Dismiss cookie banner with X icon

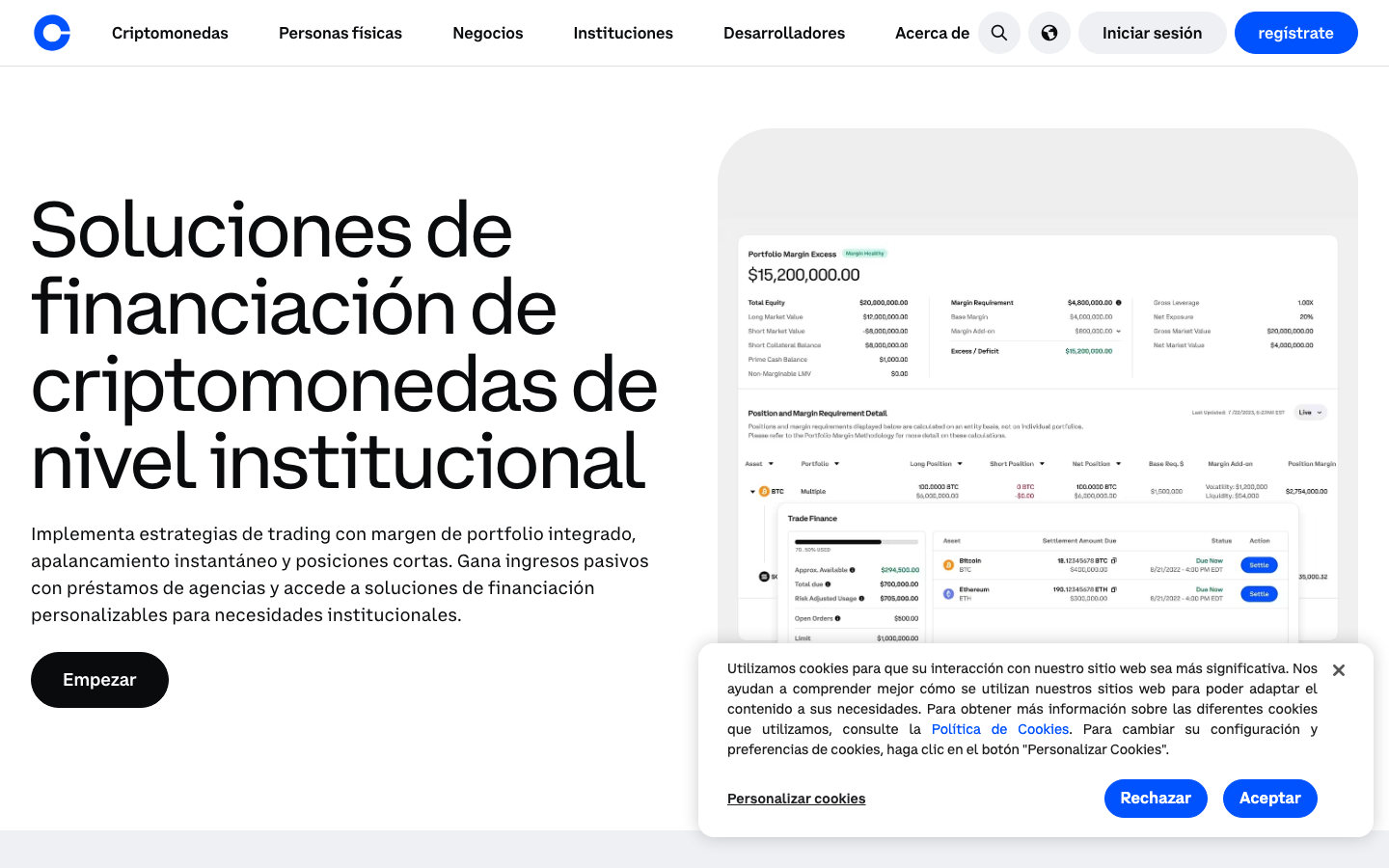1339,670
